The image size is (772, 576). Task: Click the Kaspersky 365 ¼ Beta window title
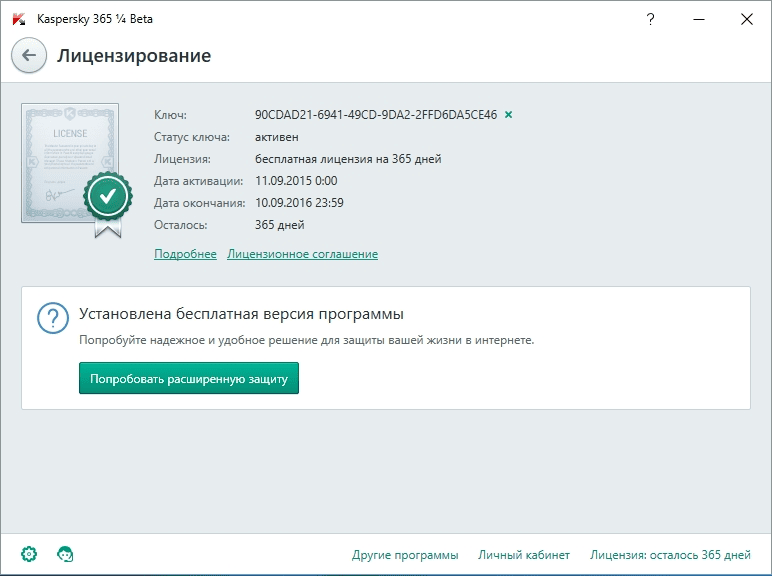pos(95,19)
